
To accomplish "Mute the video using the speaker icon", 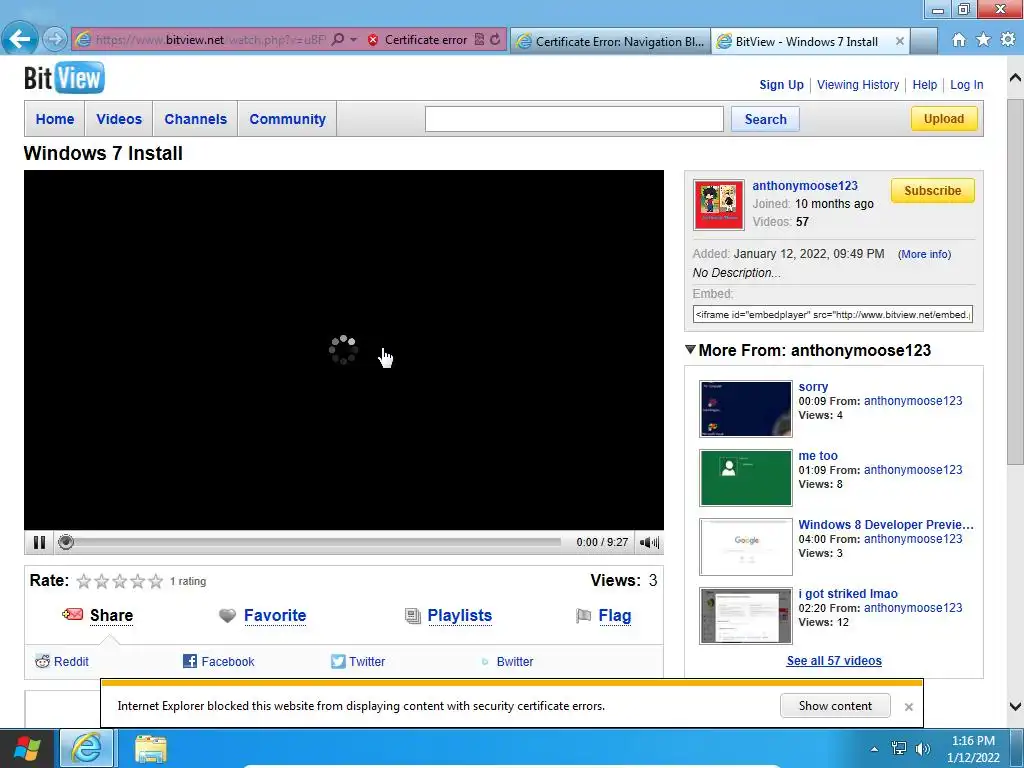I will point(649,542).
